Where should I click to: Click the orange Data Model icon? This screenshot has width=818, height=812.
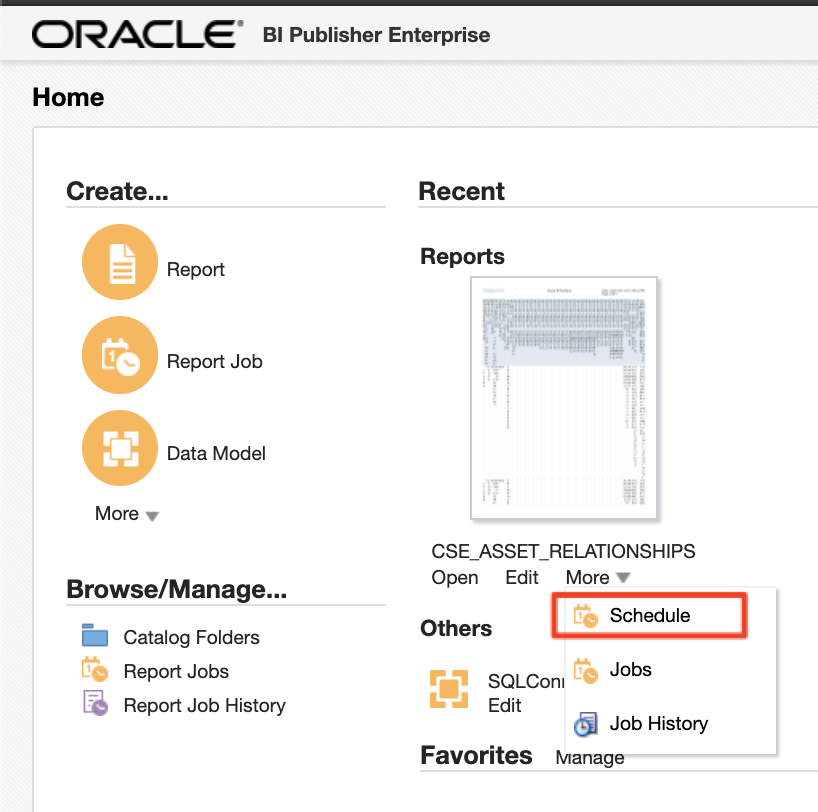(120, 446)
